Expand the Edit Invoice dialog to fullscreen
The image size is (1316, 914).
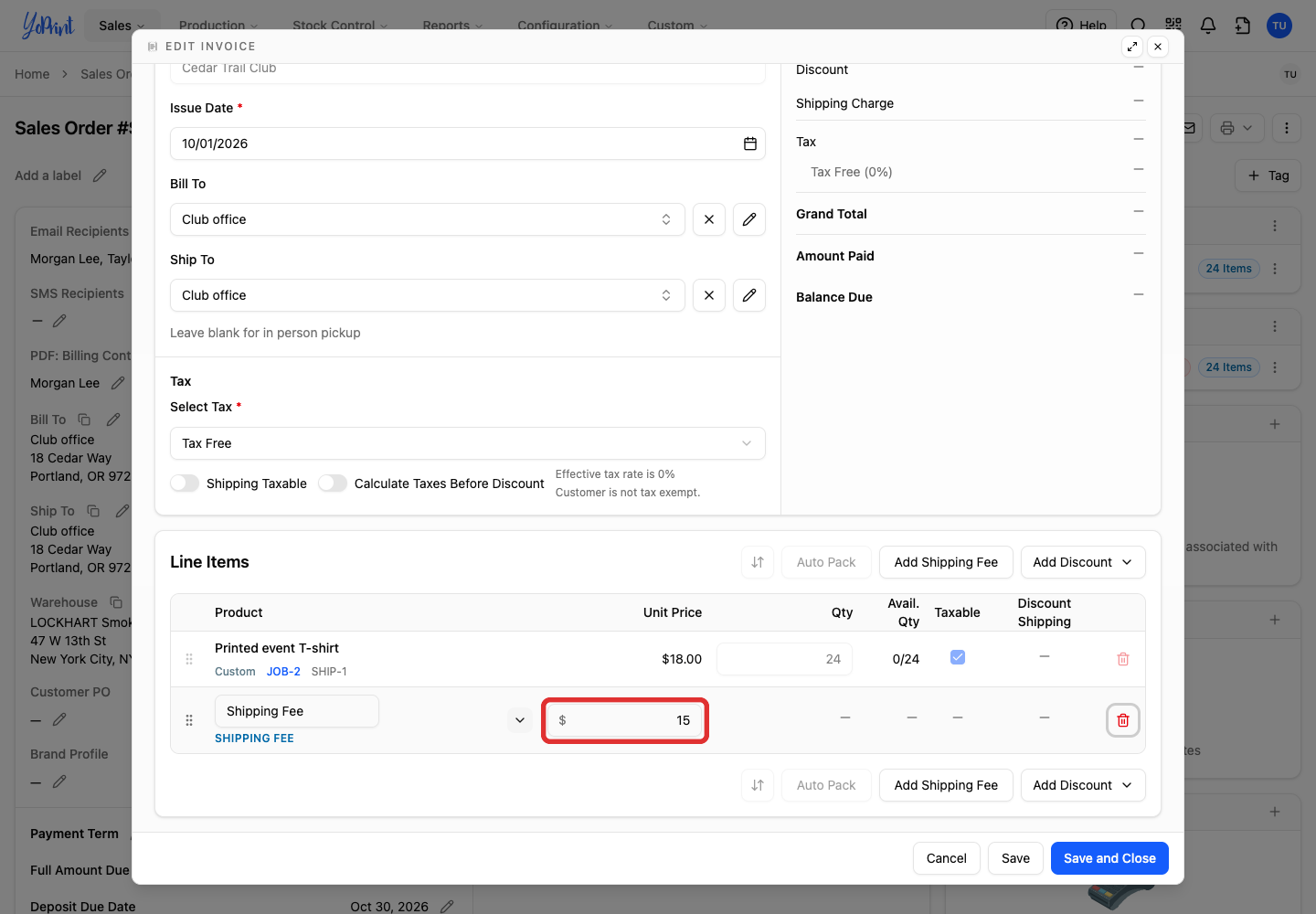click(x=1132, y=47)
